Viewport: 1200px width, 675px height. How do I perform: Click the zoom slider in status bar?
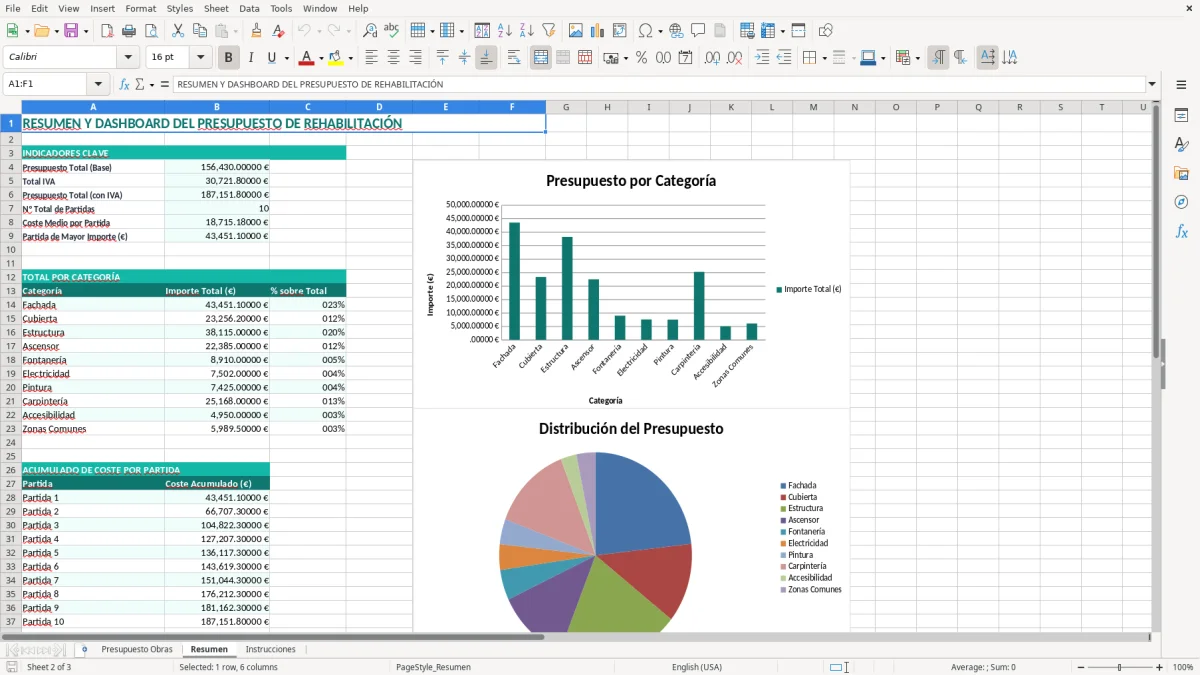tap(1120, 667)
